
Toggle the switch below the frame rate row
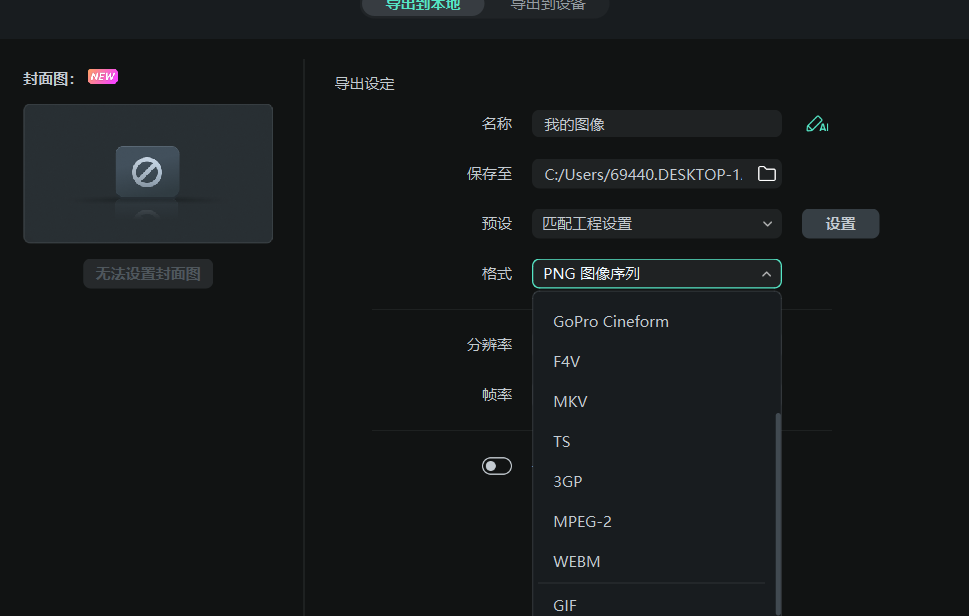coord(497,466)
